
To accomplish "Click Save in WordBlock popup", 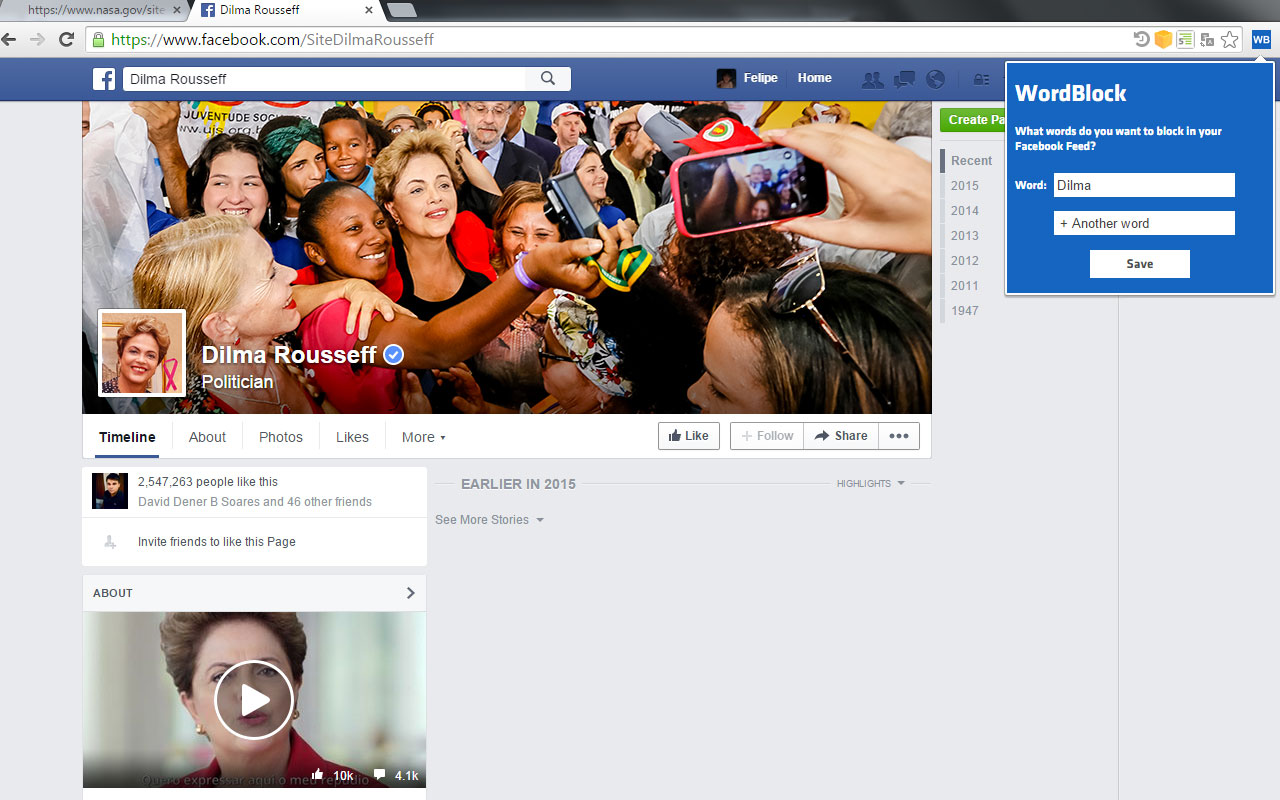I will pos(1140,264).
